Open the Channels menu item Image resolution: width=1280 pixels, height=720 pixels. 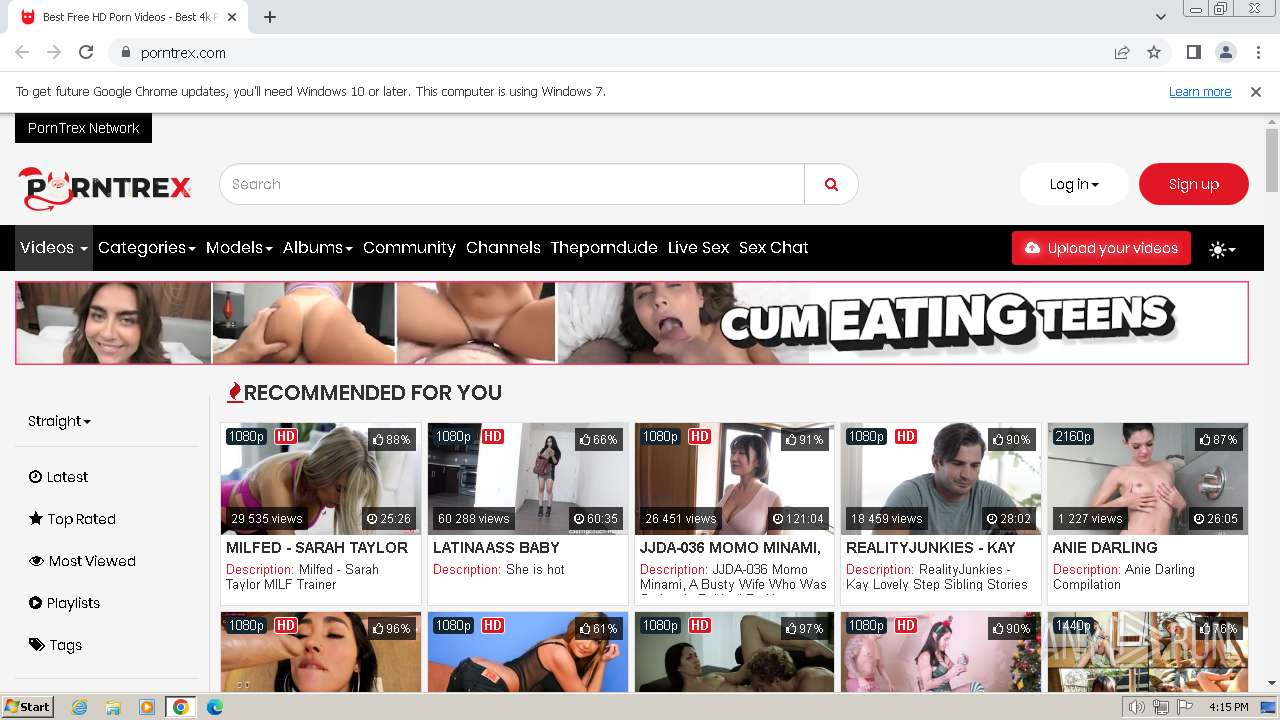pyautogui.click(x=503, y=248)
